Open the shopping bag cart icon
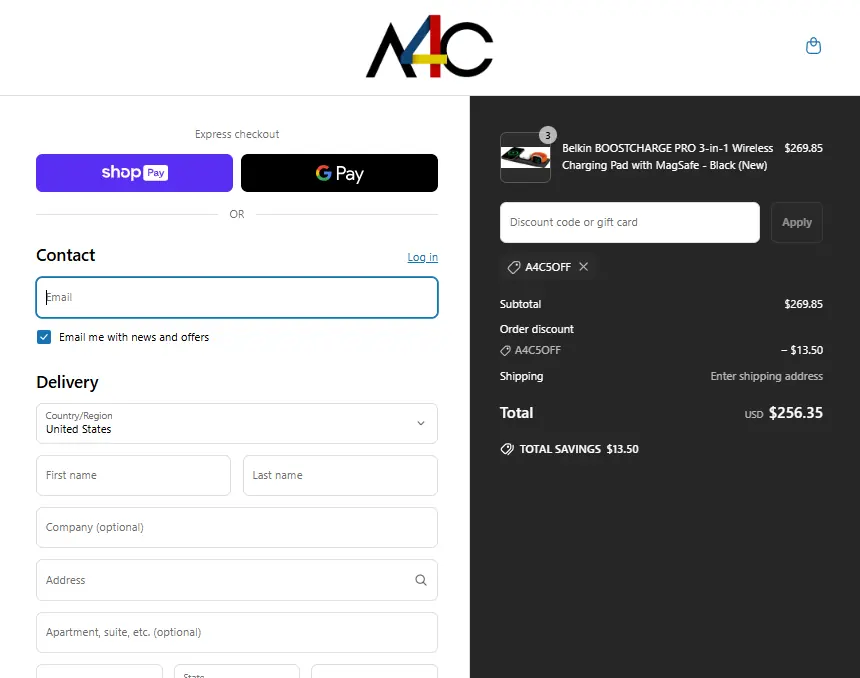 813,46
